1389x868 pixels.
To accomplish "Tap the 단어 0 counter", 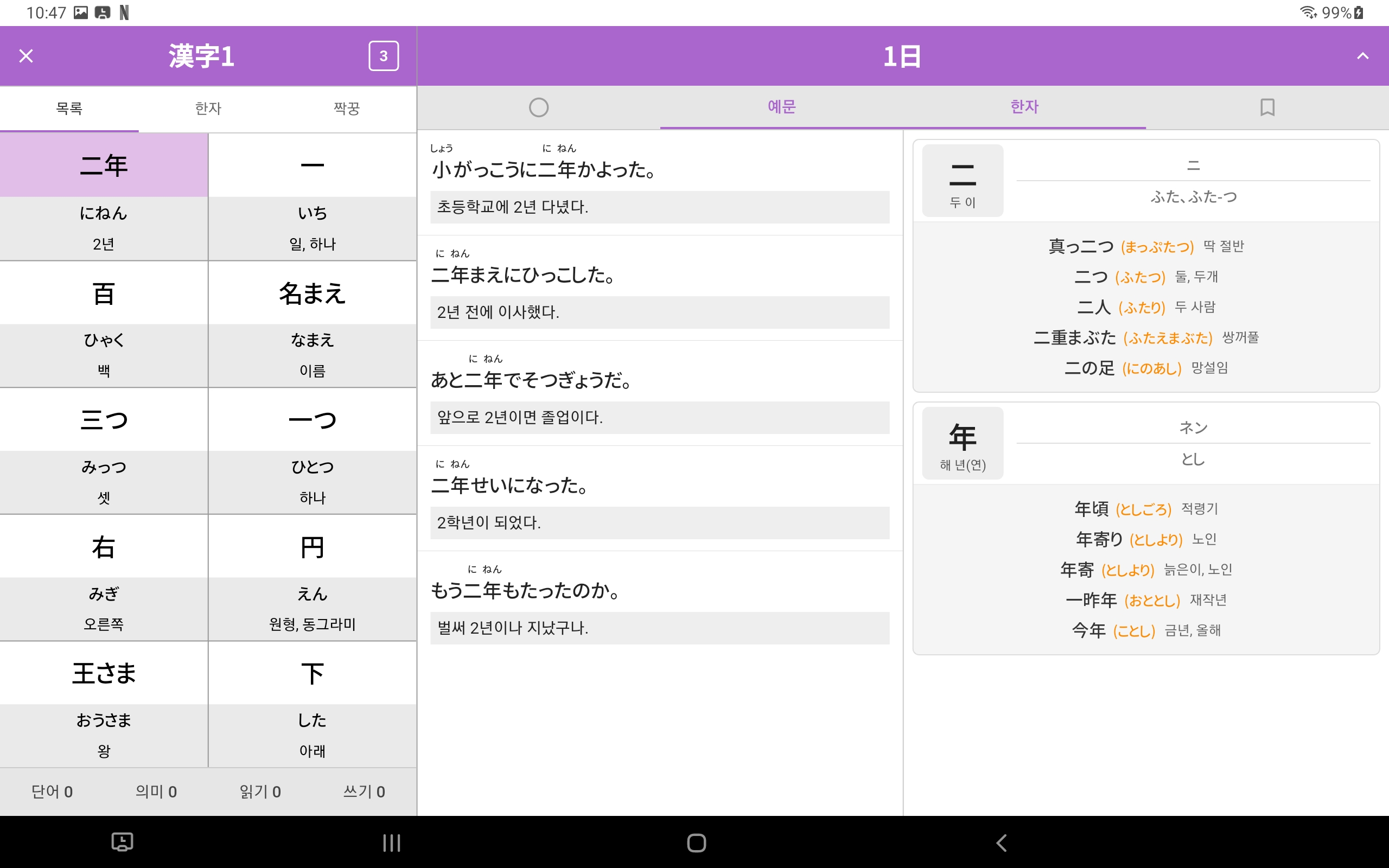I will pos(52,792).
